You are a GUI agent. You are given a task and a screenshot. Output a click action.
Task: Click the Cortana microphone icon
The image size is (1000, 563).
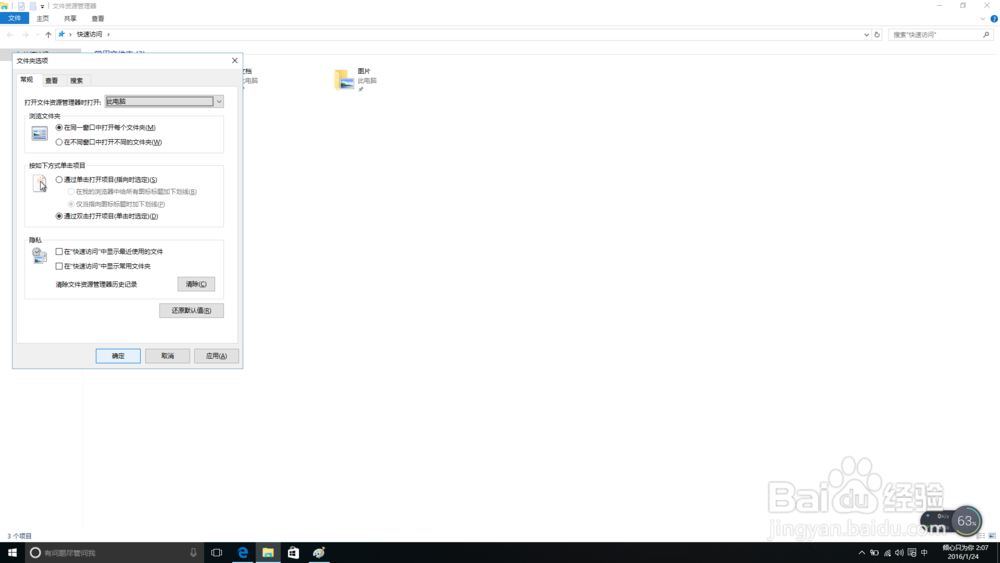193,553
